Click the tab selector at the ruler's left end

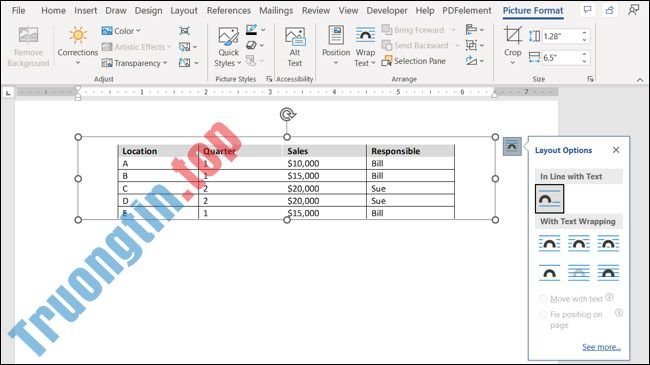8,93
